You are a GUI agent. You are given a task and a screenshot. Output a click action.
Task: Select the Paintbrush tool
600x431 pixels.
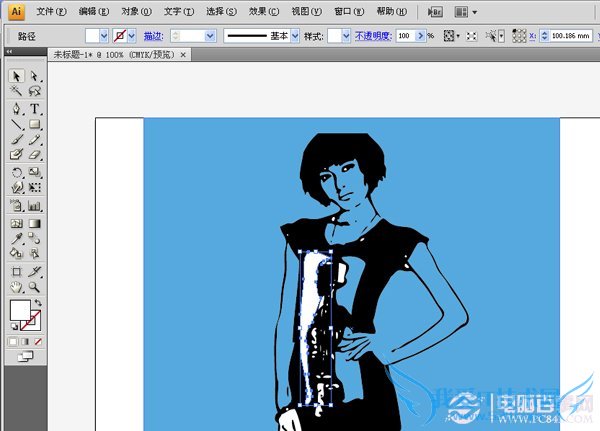coord(16,139)
